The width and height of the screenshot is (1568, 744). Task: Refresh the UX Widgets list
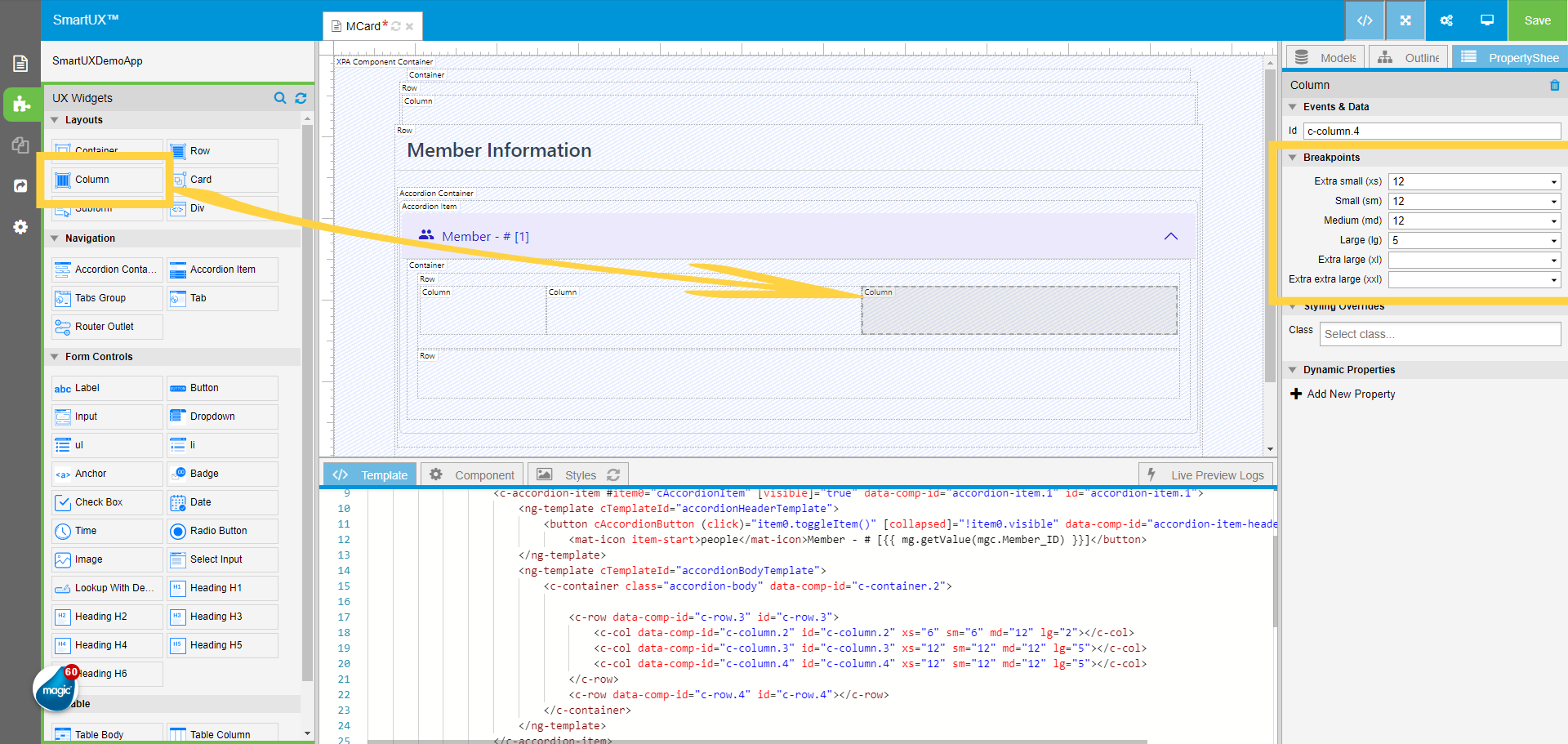point(301,98)
